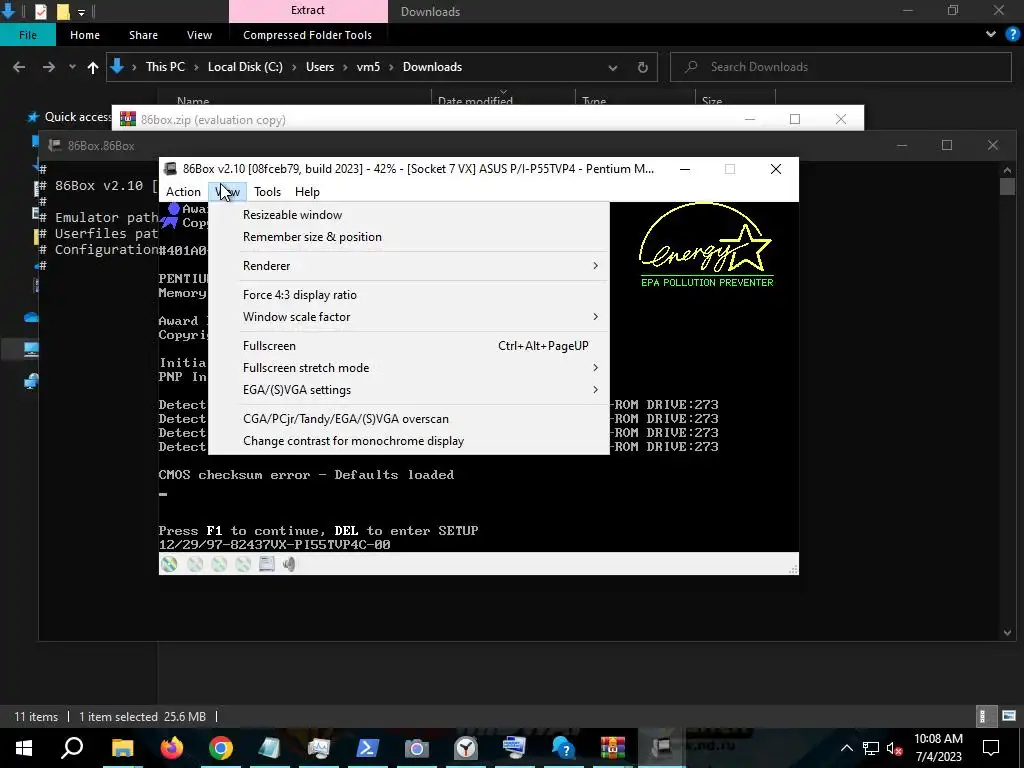Image resolution: width=1024 pixels, height=768 pixels.
Task: Go up one folder level in Explorer
Action: pyautogui.click(x=93, y=67)
